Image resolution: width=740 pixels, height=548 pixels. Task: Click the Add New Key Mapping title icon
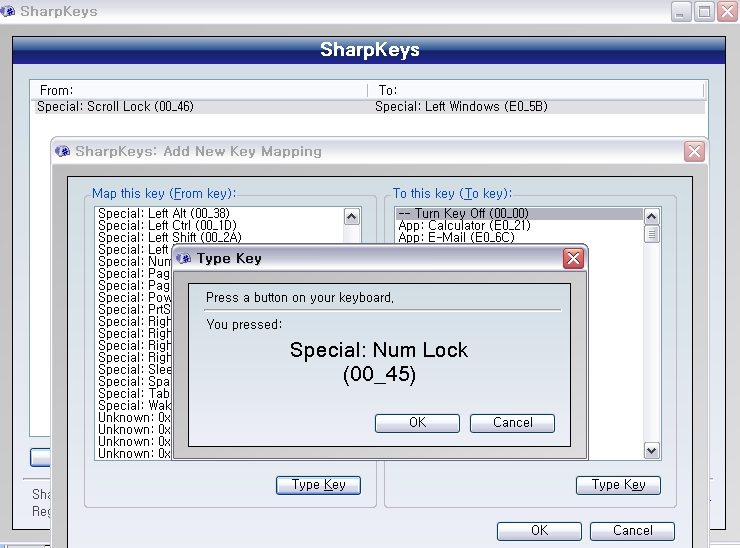click(62, 152)
